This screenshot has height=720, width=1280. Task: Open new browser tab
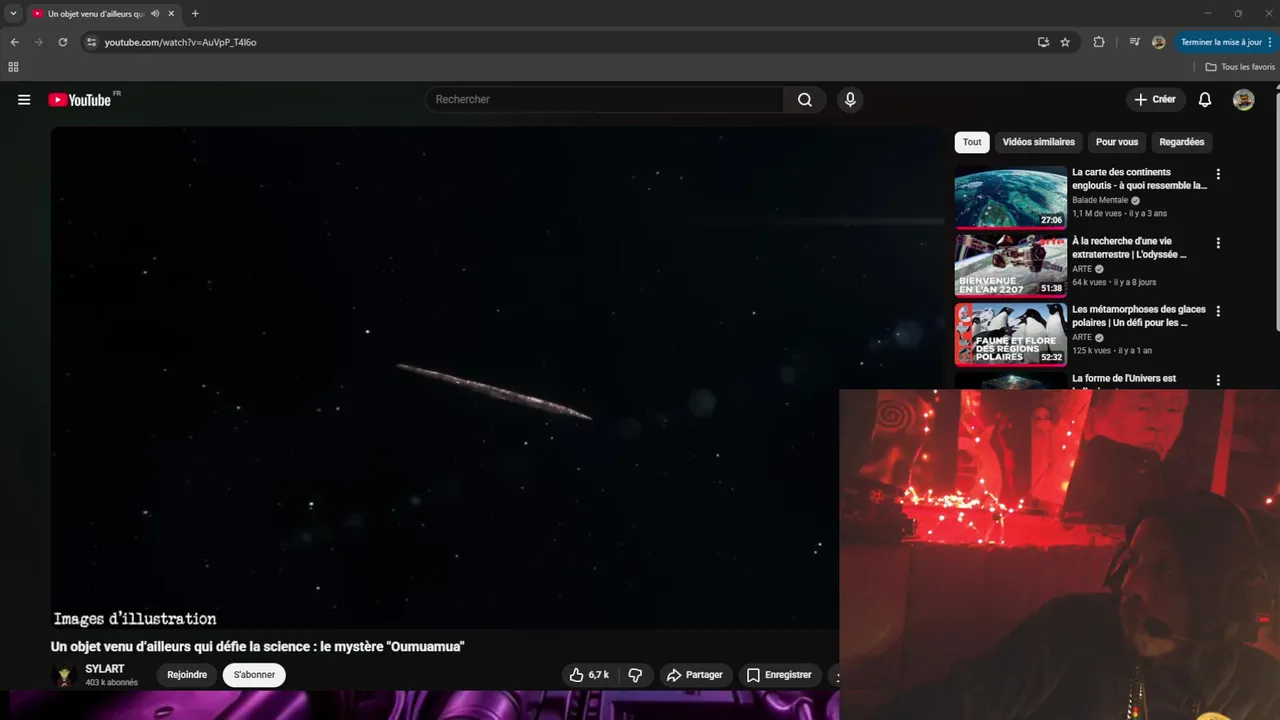[195, 14]
